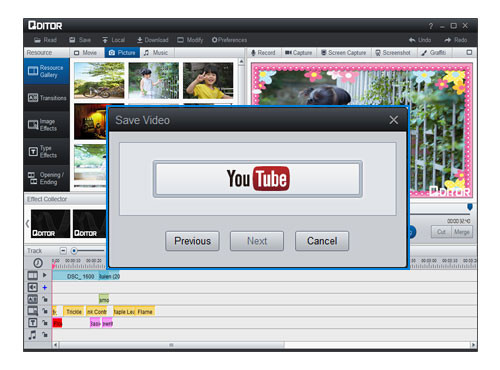The height and width of the screenshot is (370, 500).
Task: Select the girl by fence thumbnail
Action: coord(154,80)
